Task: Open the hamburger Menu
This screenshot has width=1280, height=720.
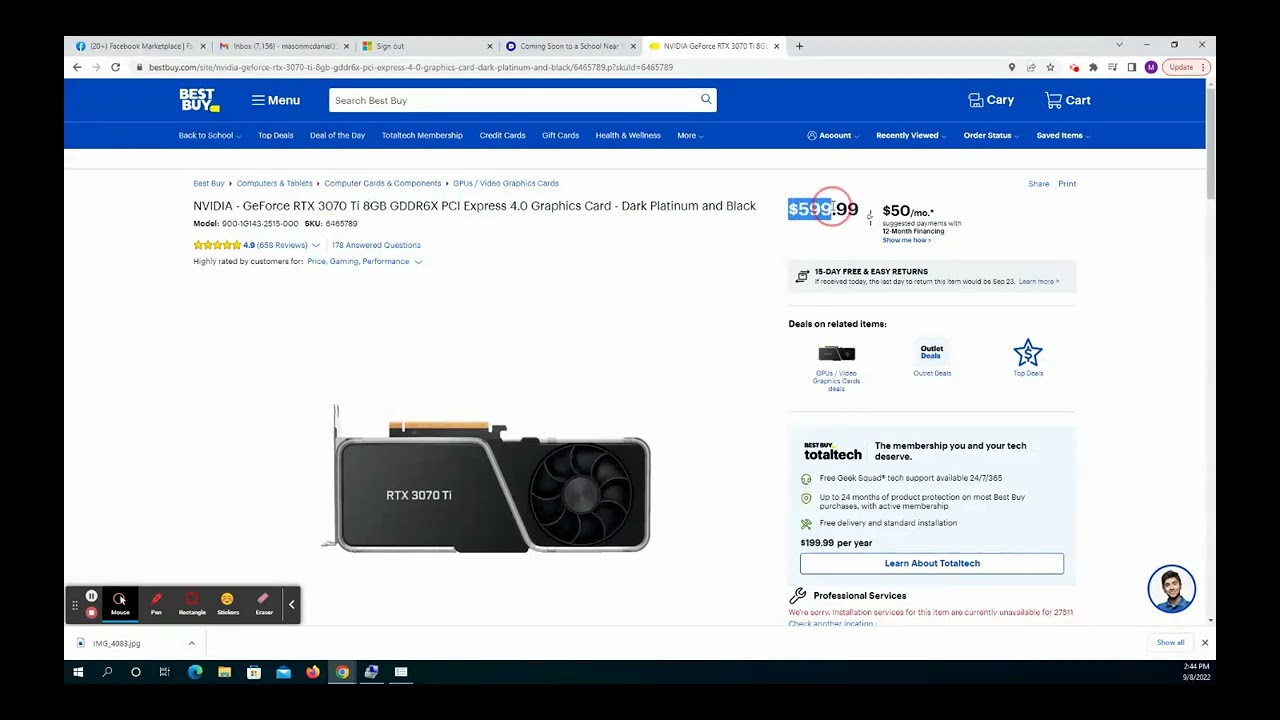Action: click(x=276, y=100)
